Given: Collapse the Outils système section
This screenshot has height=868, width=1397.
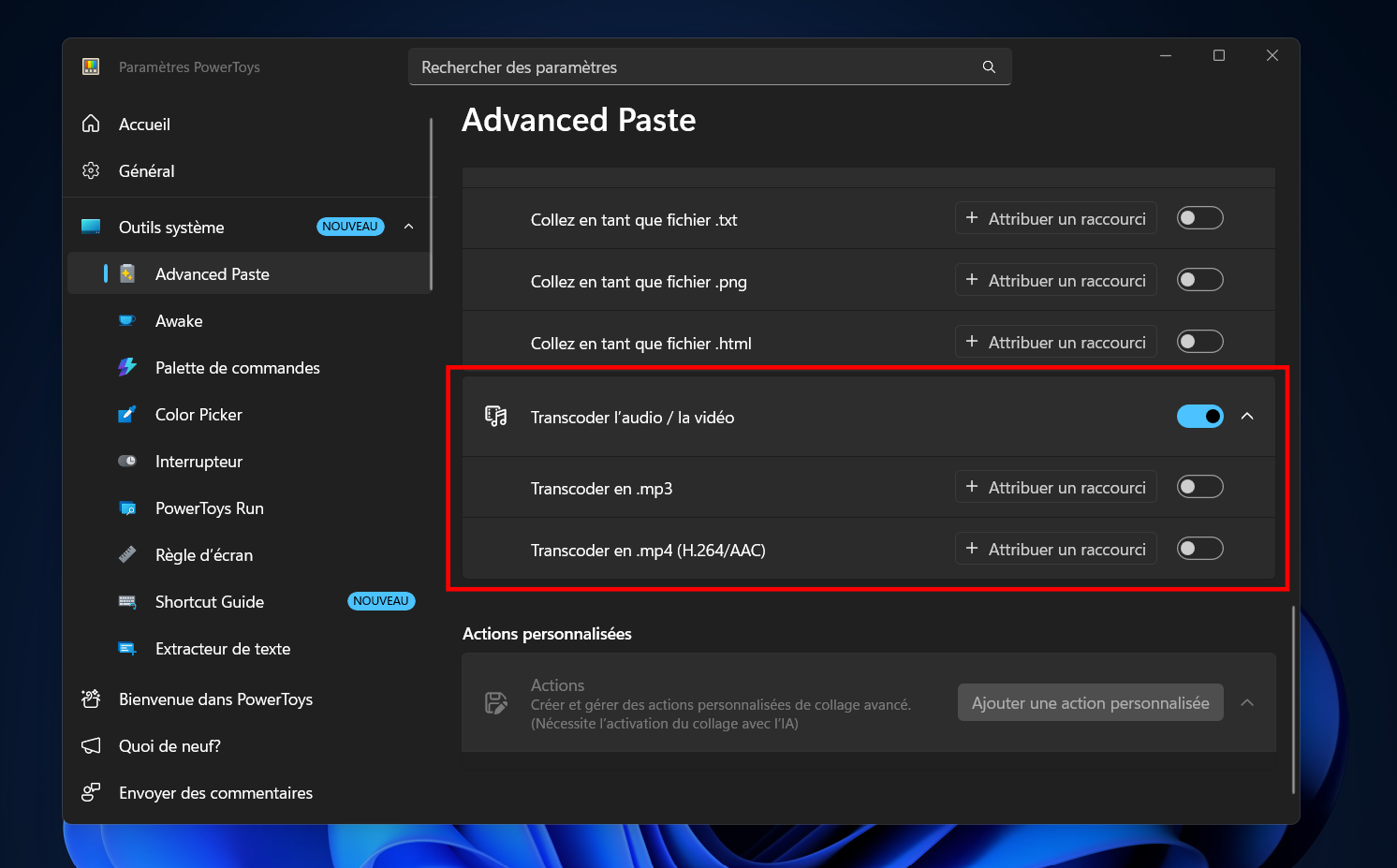Looking at the screenshot, I should pos(408,227).
